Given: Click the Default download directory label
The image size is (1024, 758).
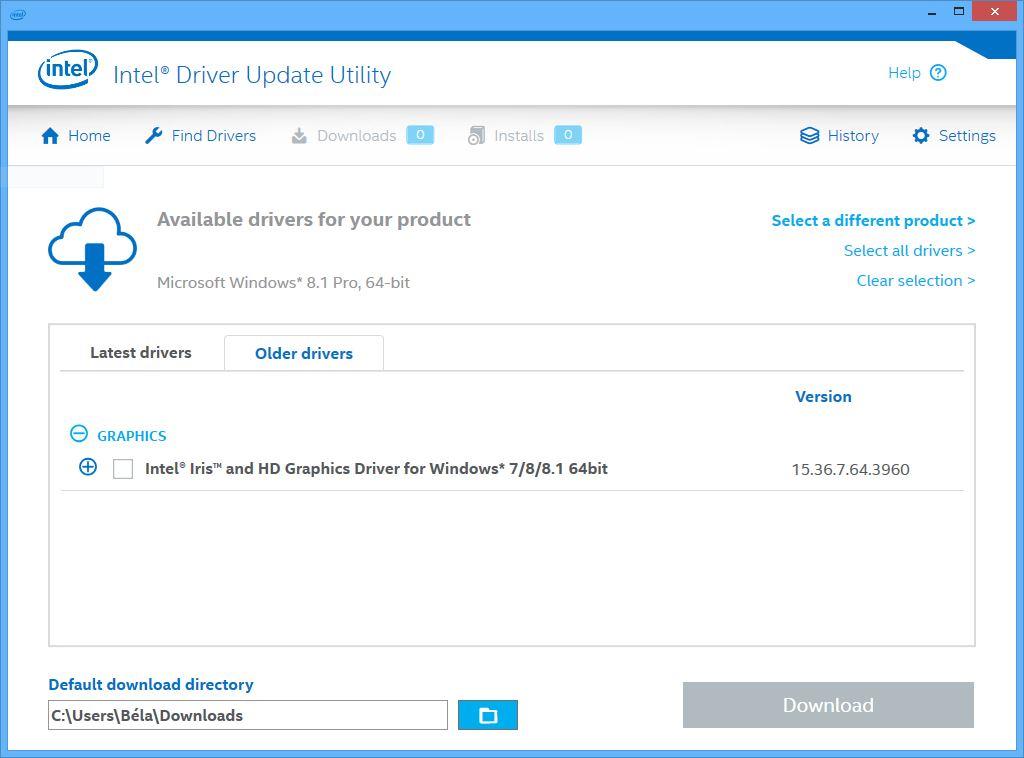Looking at the screenshot, I should pyautogui.click(x=151, y=684).
